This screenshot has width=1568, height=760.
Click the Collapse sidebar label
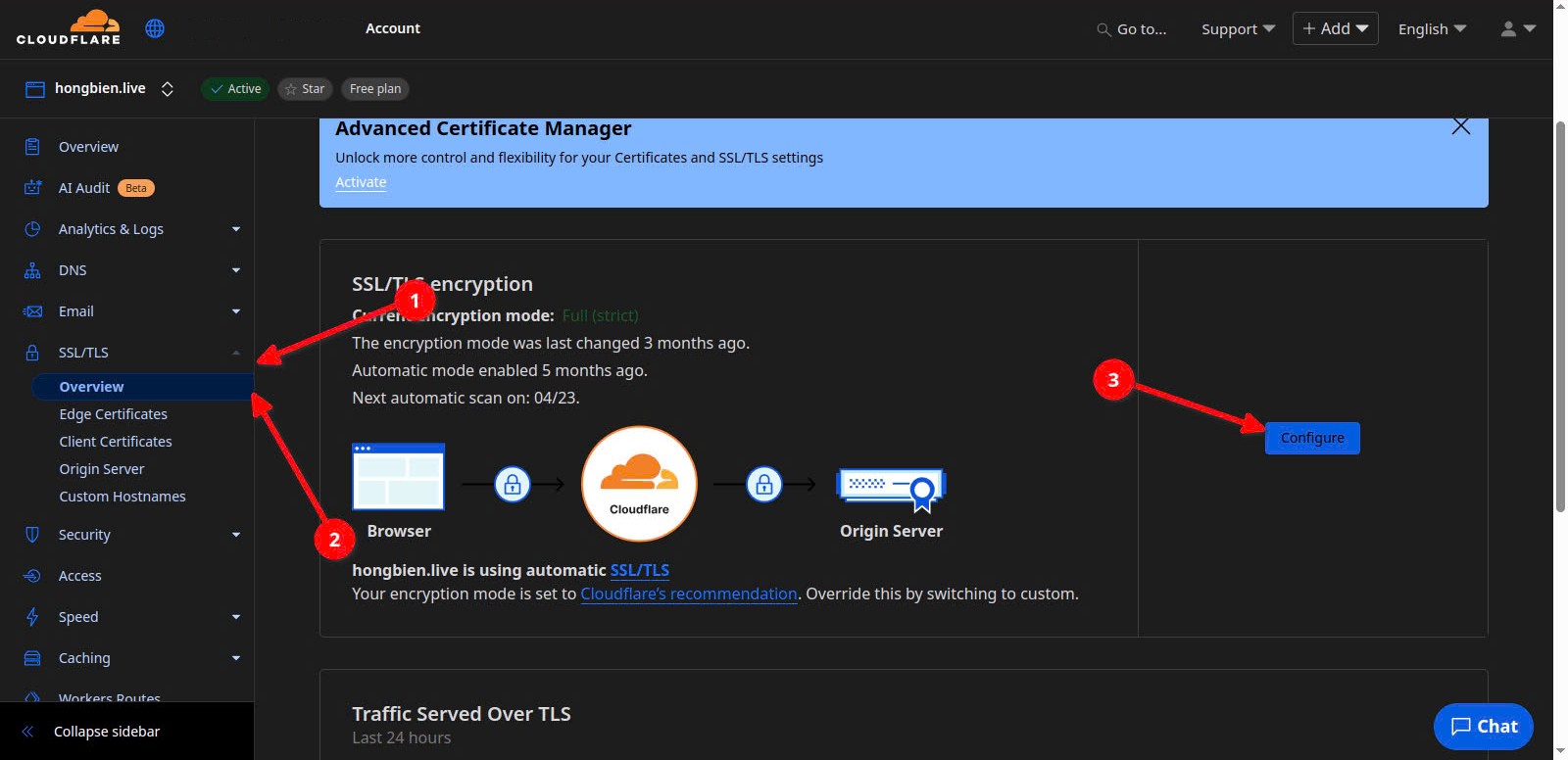coord(107,732)
